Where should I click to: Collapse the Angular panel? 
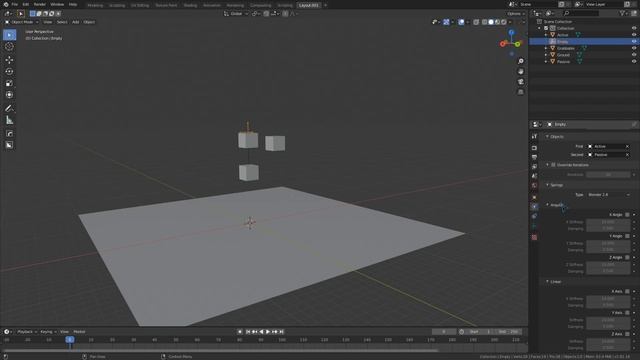[547, 205]
